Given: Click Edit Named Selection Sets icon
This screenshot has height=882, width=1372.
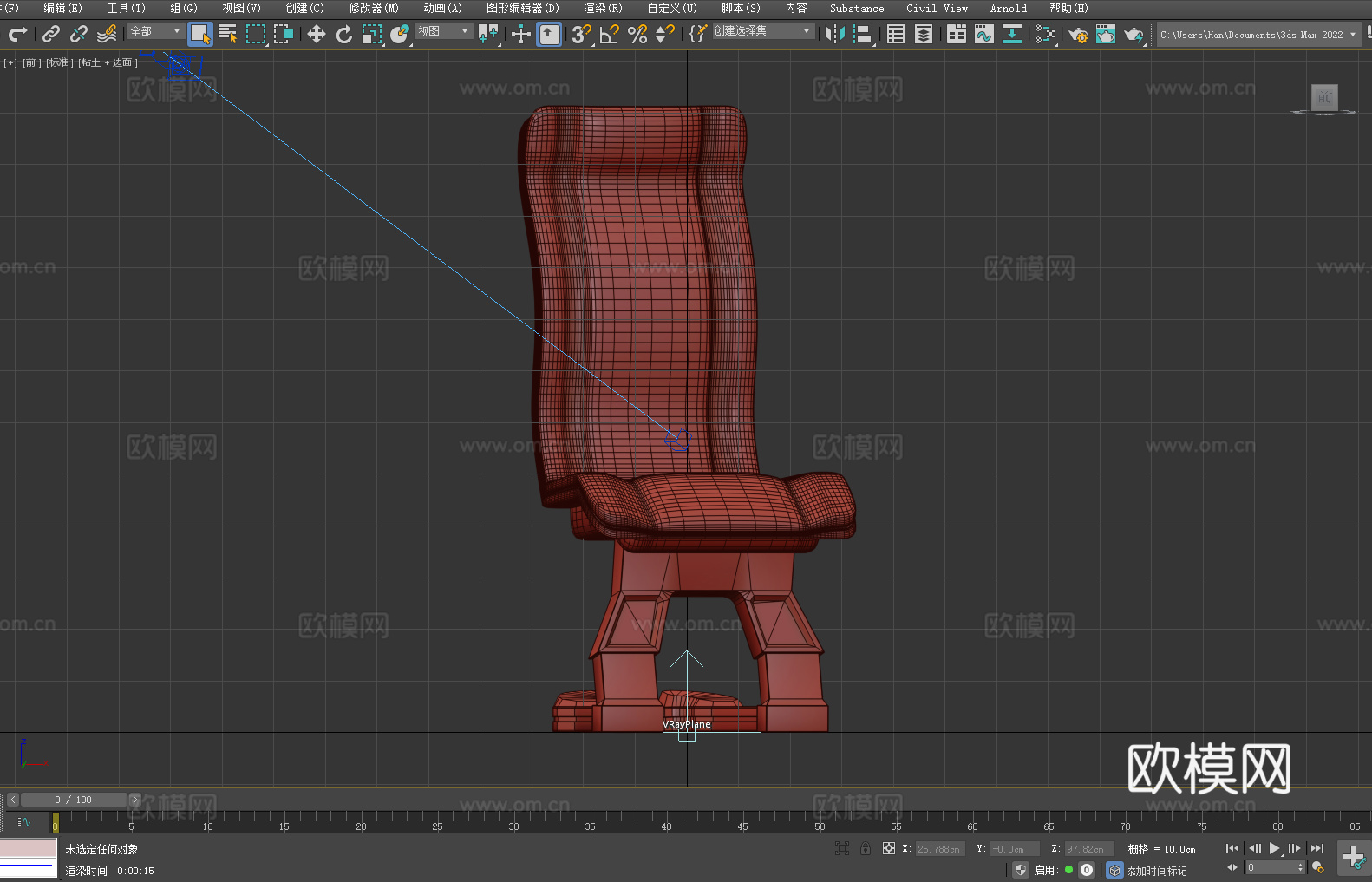Looking at the screenshot, I should point(698,34).
